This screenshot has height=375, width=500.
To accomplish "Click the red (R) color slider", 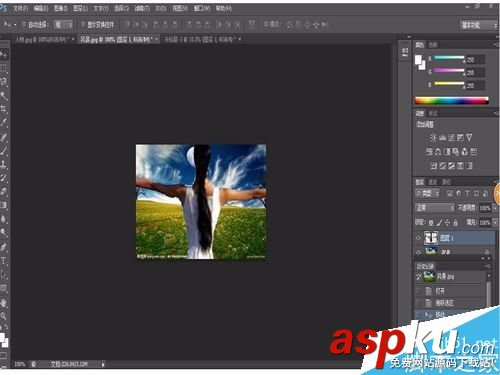I will click(449, 58).
